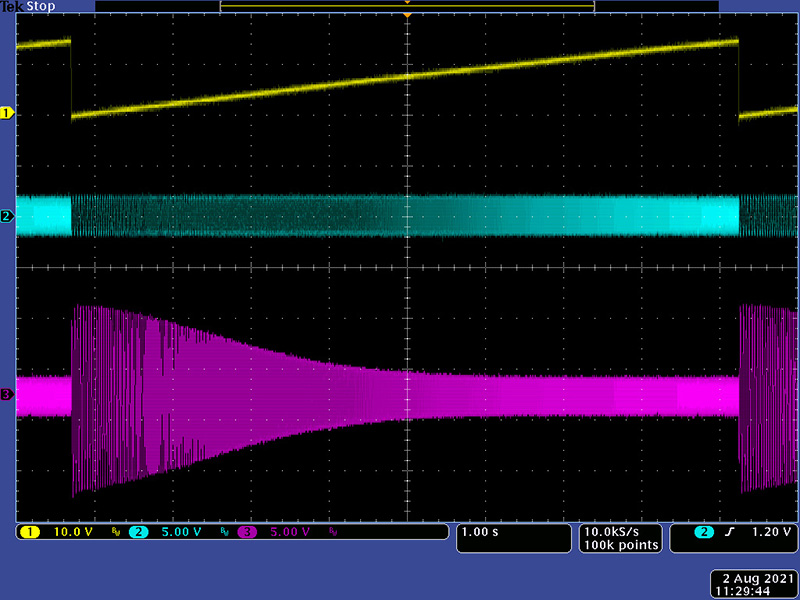Click the Stop acquisition status label

tap(40, 7)
